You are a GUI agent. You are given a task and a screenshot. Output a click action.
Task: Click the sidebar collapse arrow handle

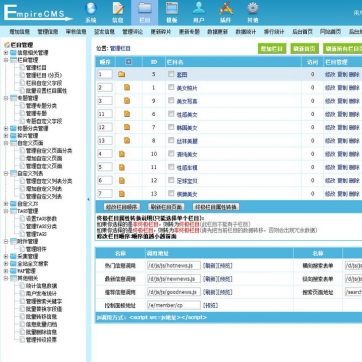point(88,199)
